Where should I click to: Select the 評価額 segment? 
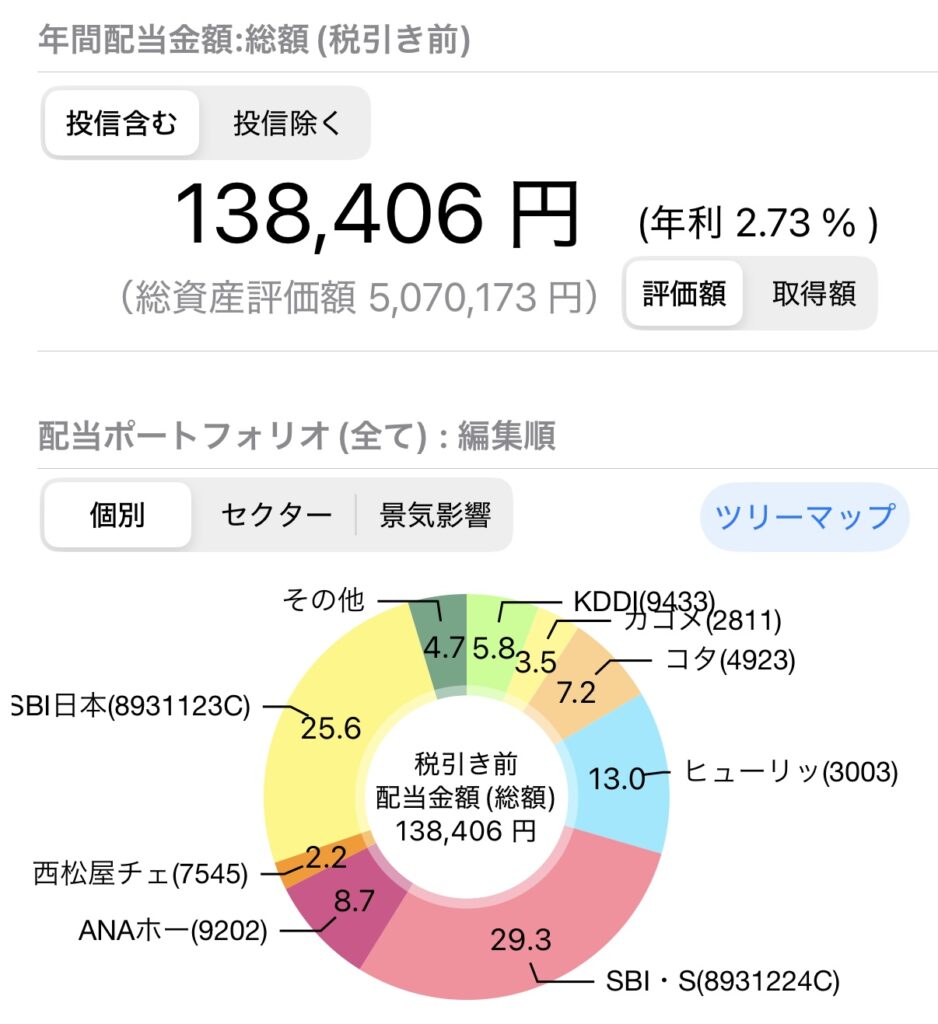(684, 294)
